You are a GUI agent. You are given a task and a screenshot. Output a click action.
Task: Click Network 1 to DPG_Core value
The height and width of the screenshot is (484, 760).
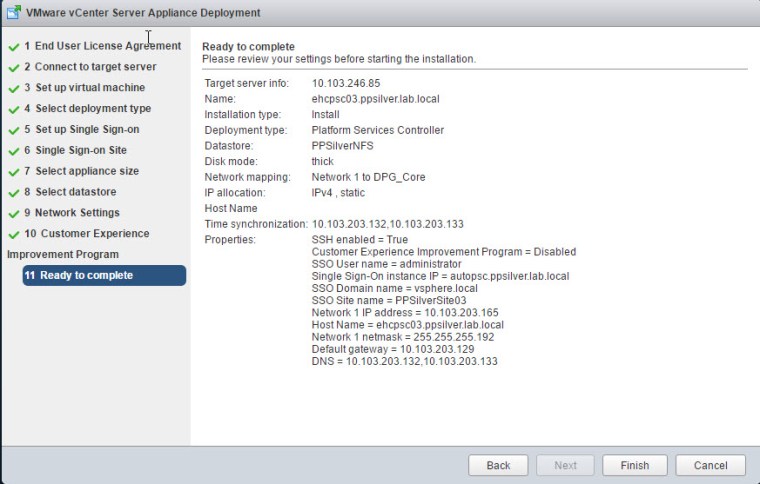point(368,177)
